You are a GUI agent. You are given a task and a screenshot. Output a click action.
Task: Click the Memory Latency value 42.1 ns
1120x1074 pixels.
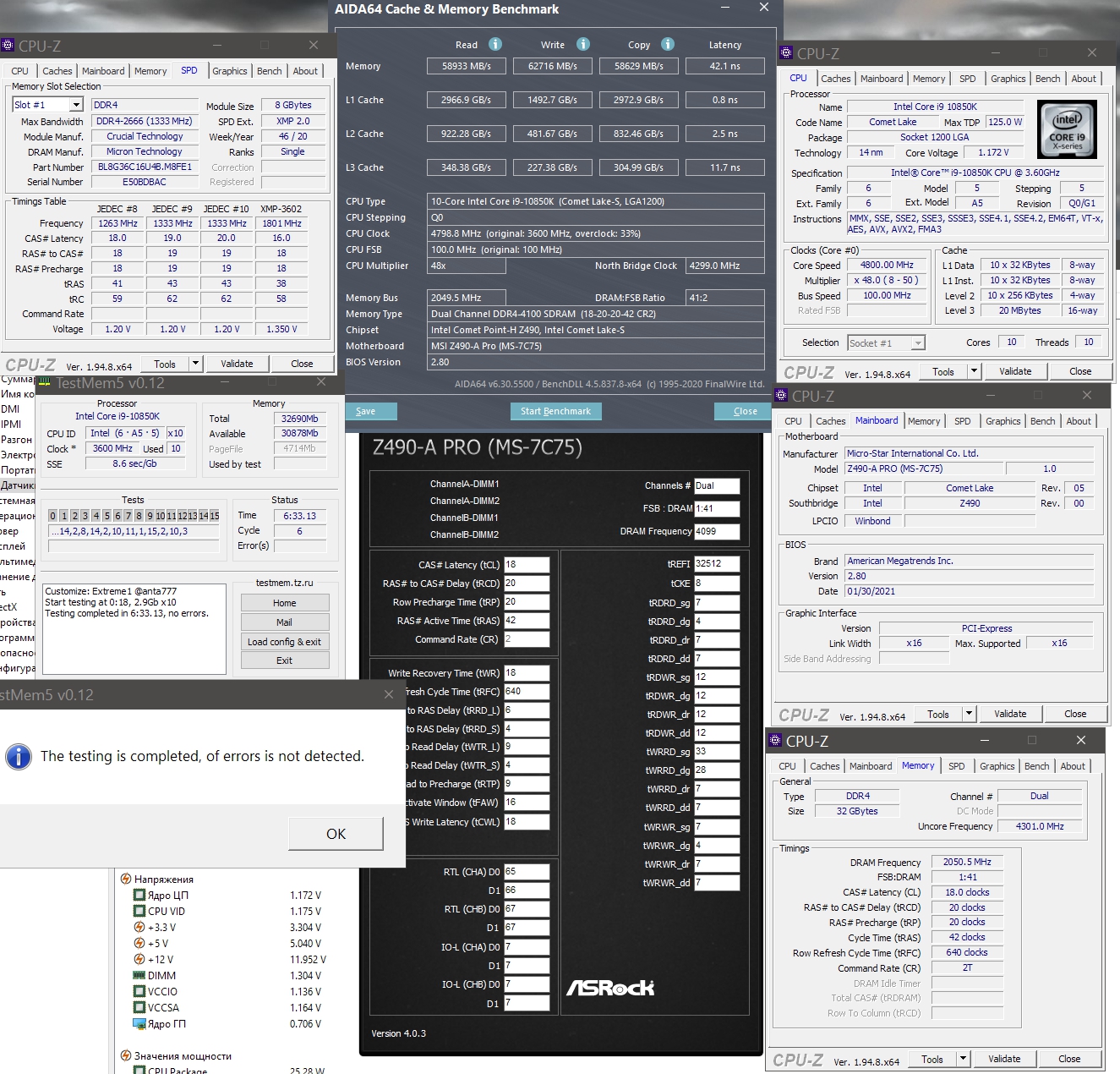click(x=725, y=66)
